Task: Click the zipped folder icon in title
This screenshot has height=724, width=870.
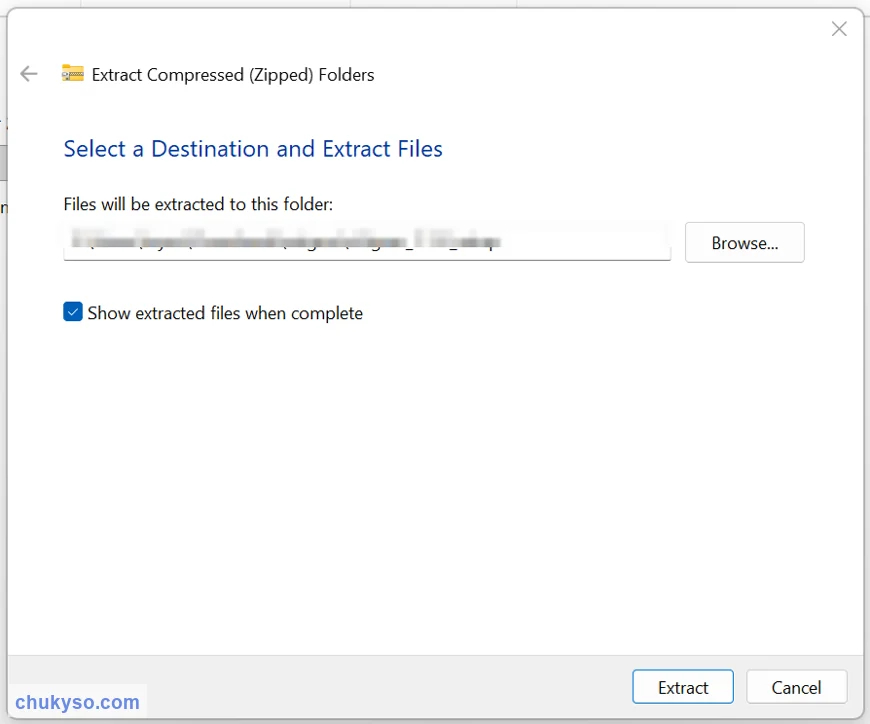Action: 73,73
